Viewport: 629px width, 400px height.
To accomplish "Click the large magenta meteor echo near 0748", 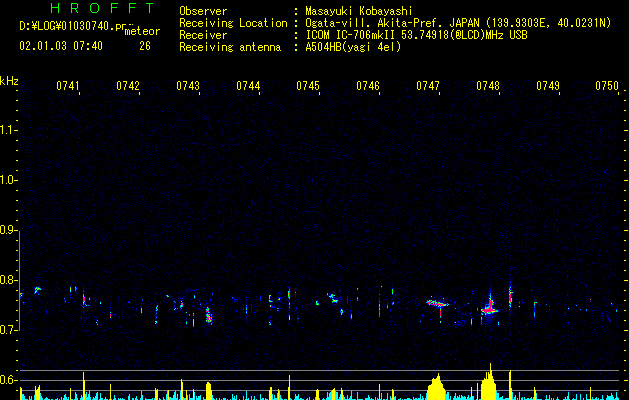I will tap(489, 309).
